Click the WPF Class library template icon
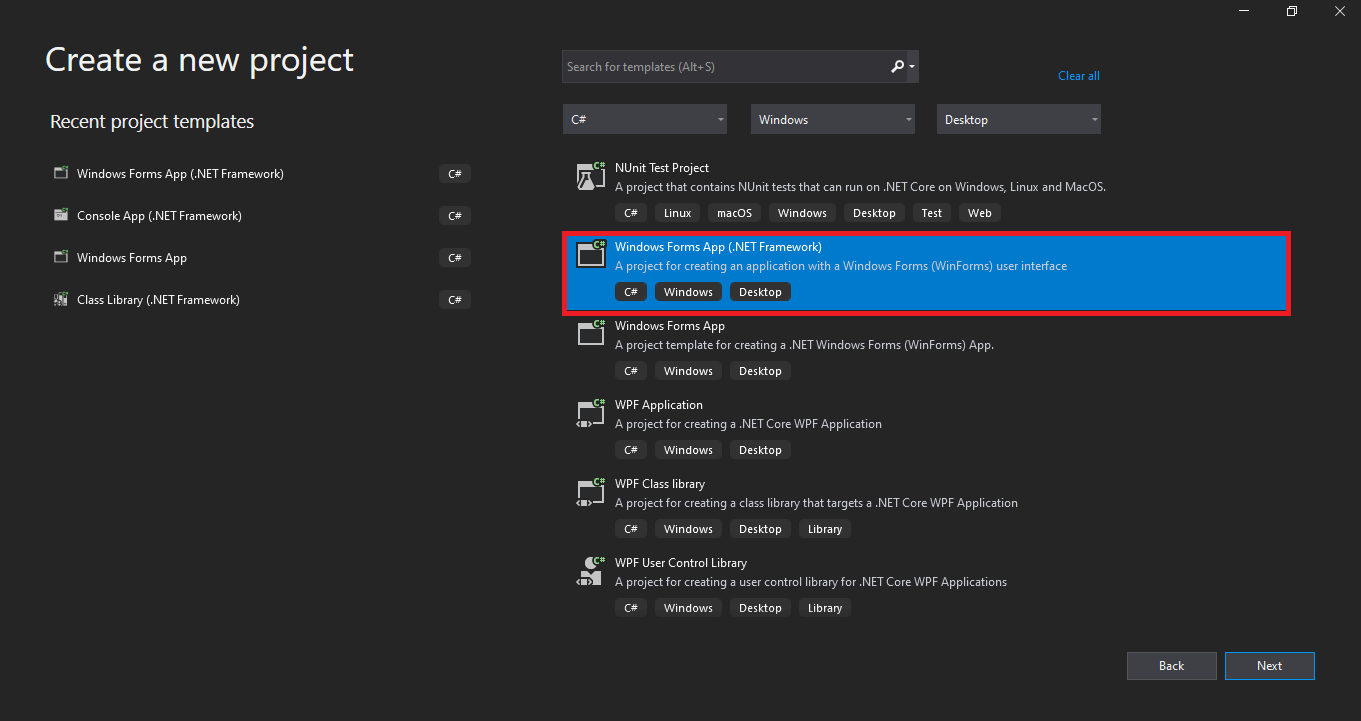The width and height of the screenshot is (1361, 721). [x=591, y=492]
